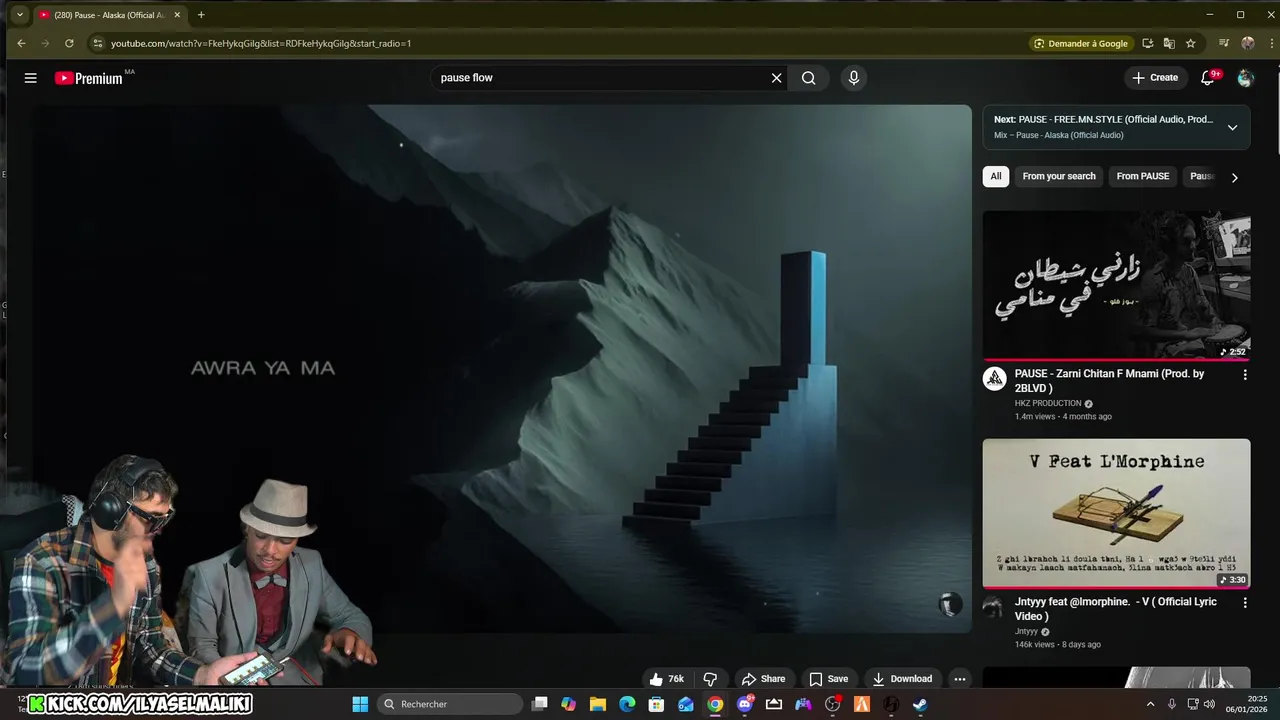Select the All filter chip
This screenshot has height=720, width=1280.
tap(995, 176)
